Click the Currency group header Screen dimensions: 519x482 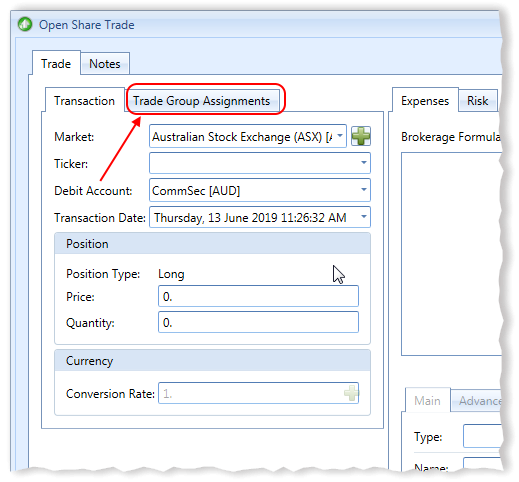pyautogui.click(x=212, y=361)
